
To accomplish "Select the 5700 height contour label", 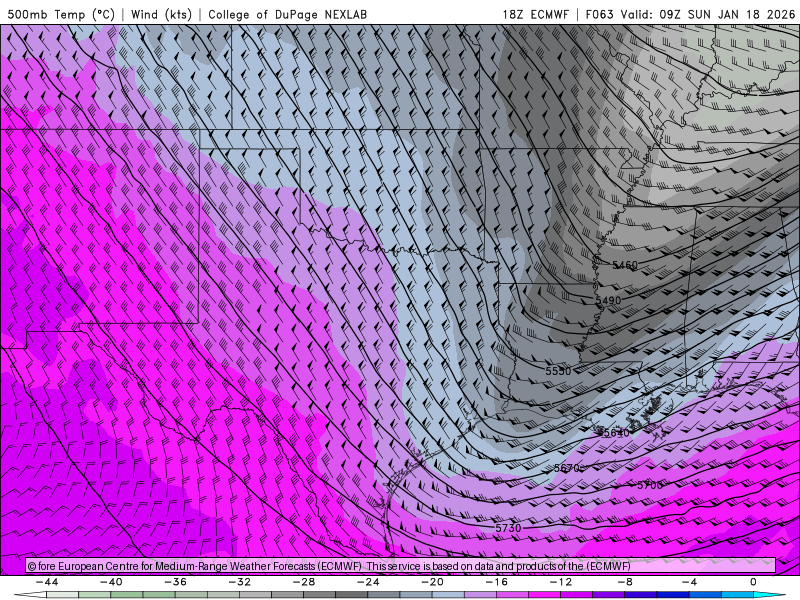I will pos(649,485).
